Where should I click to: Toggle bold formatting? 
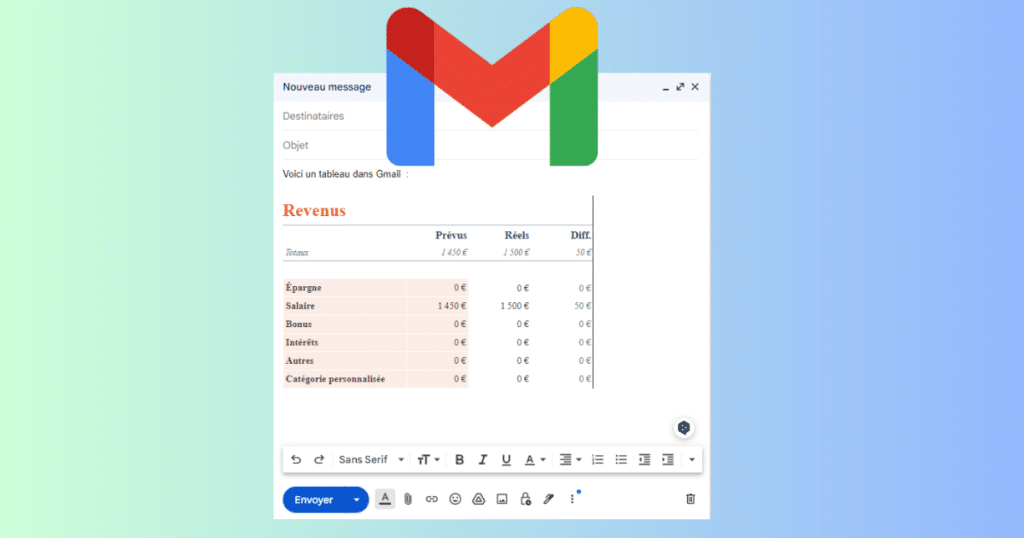[x=459, y=460]
